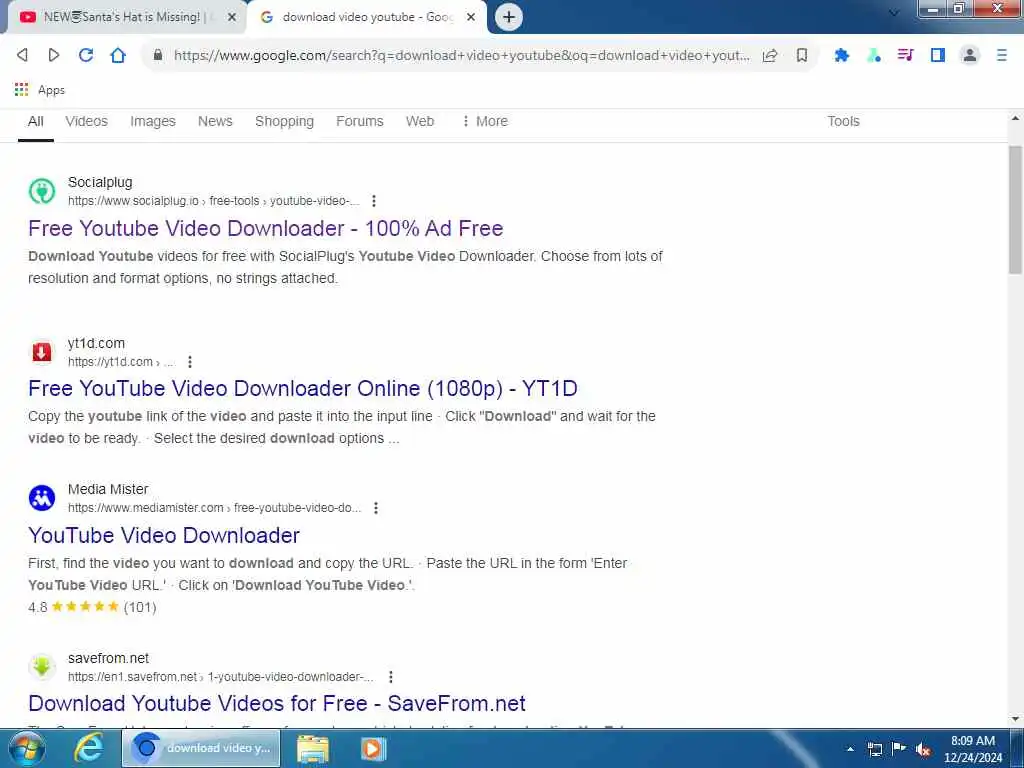Click the yt1d.com red download favicon

42,352
